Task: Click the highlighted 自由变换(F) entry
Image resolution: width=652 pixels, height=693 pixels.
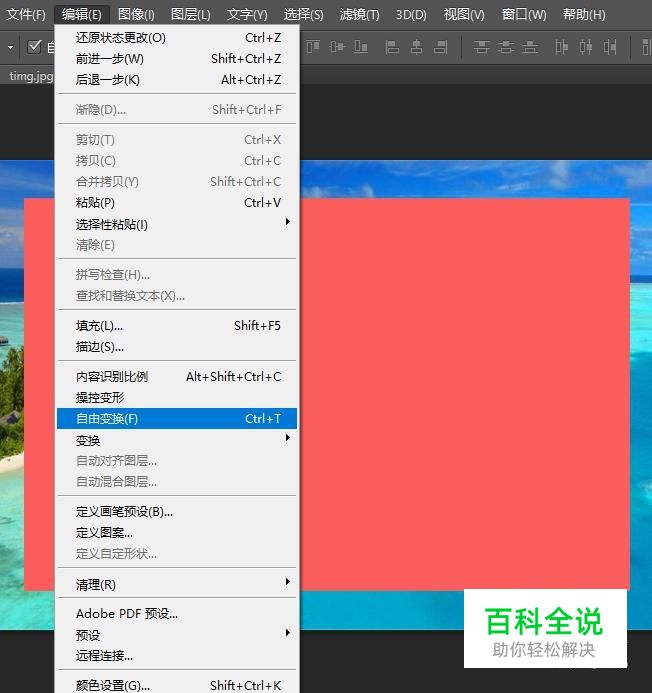Action: coord(177,419)
